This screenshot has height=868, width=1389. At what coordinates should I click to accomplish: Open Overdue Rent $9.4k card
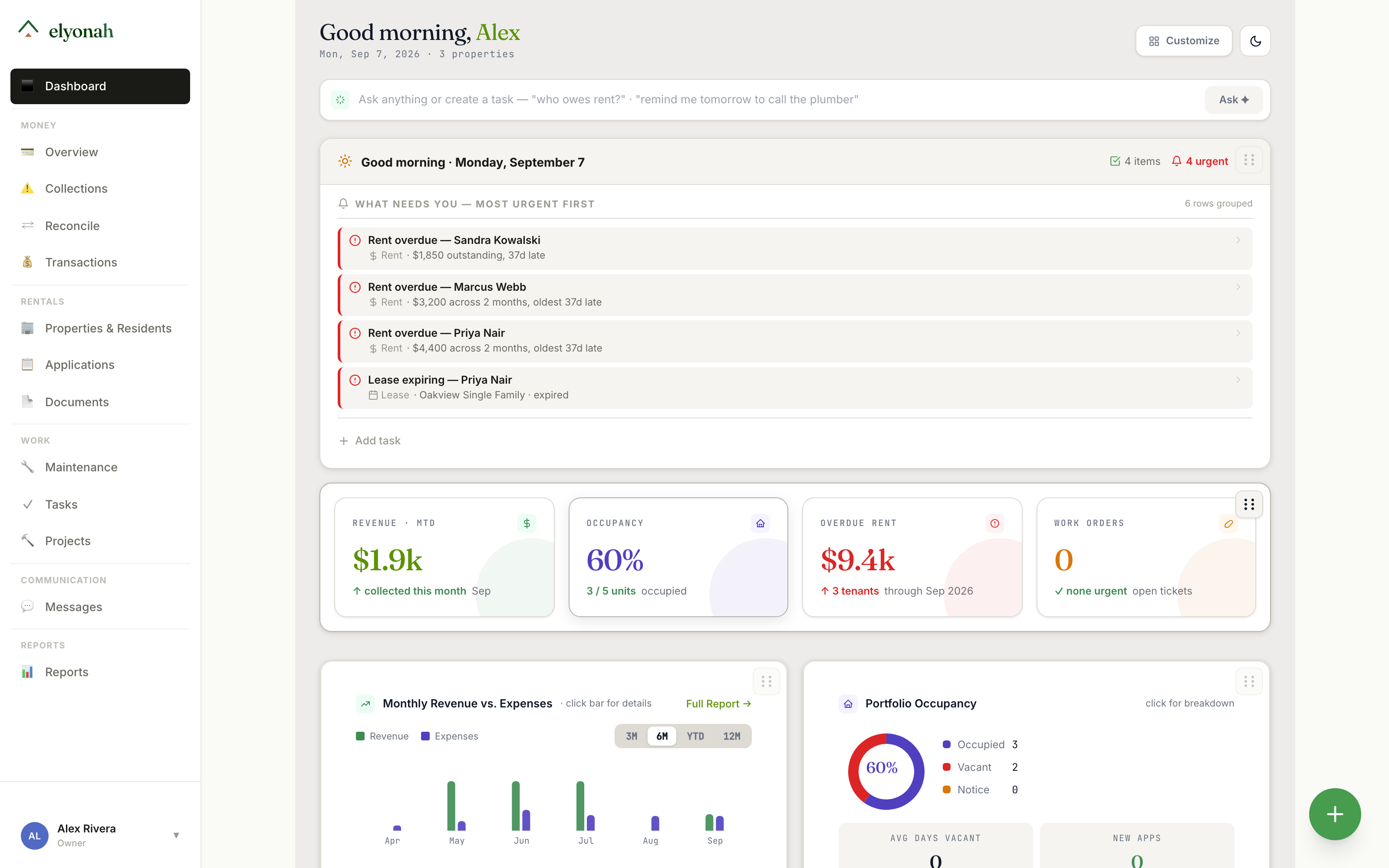click(x=912, y=557)
